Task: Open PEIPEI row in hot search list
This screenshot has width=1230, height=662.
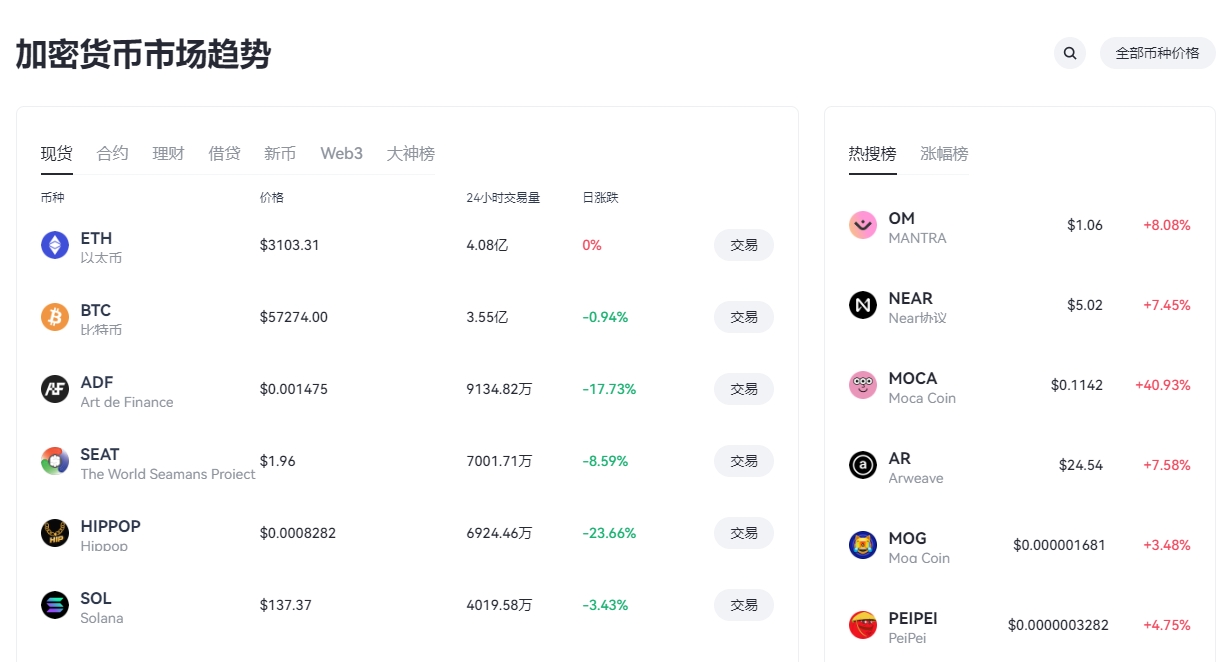Action: point(1019,625)
